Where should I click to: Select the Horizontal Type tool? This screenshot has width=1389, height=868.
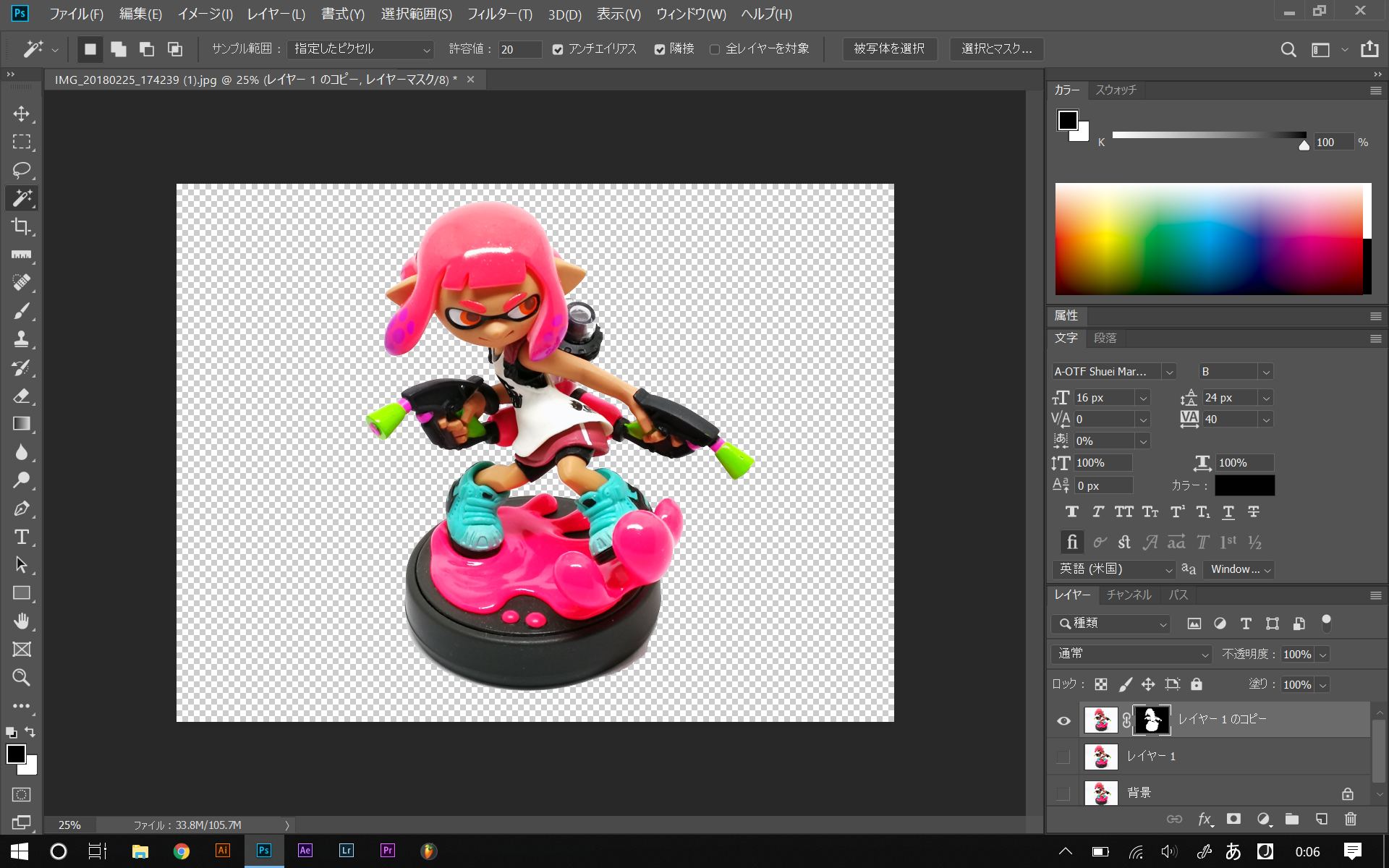tap(21, 537)
